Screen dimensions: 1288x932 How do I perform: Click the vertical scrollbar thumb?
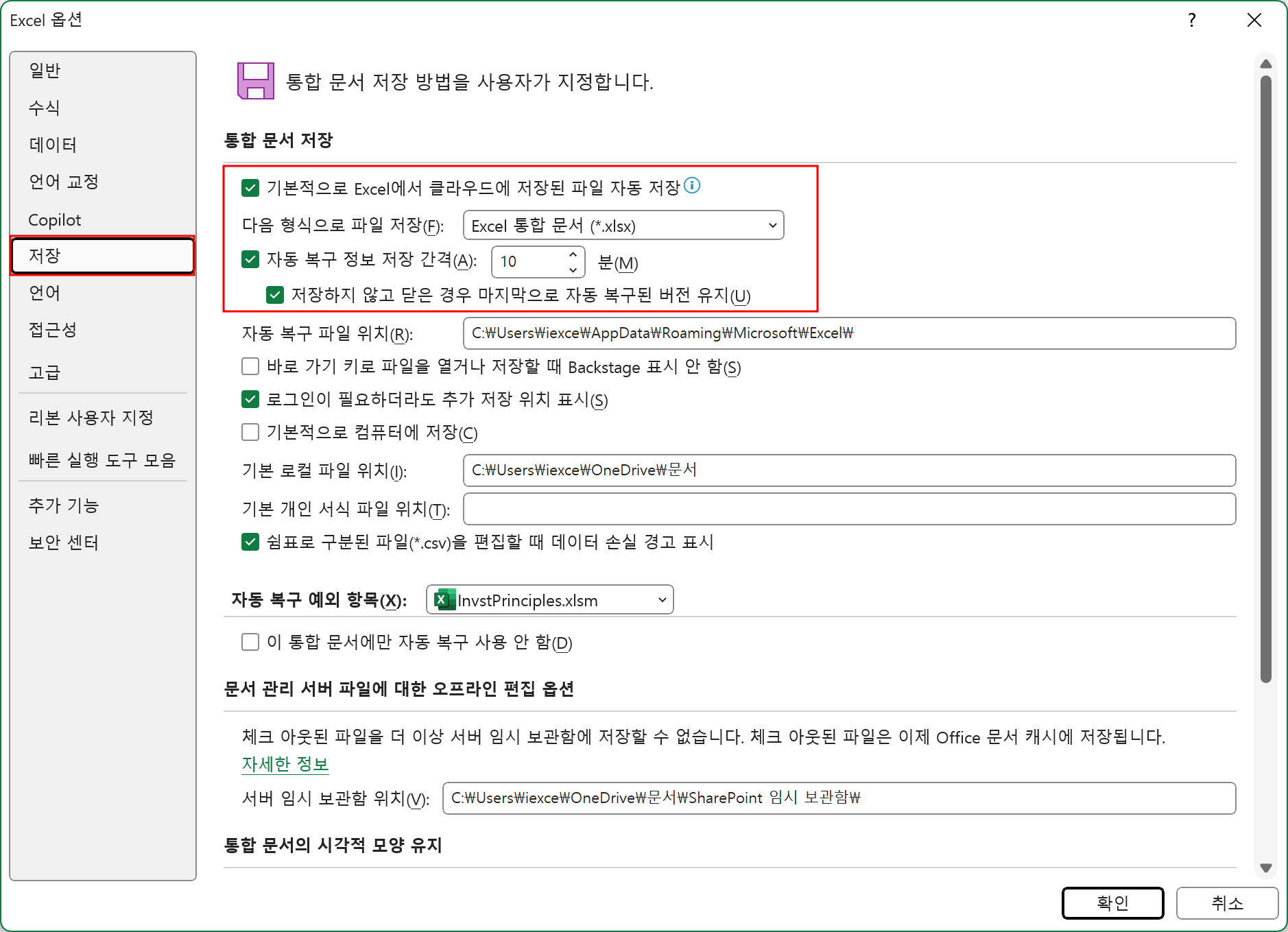pos(1266,379)
